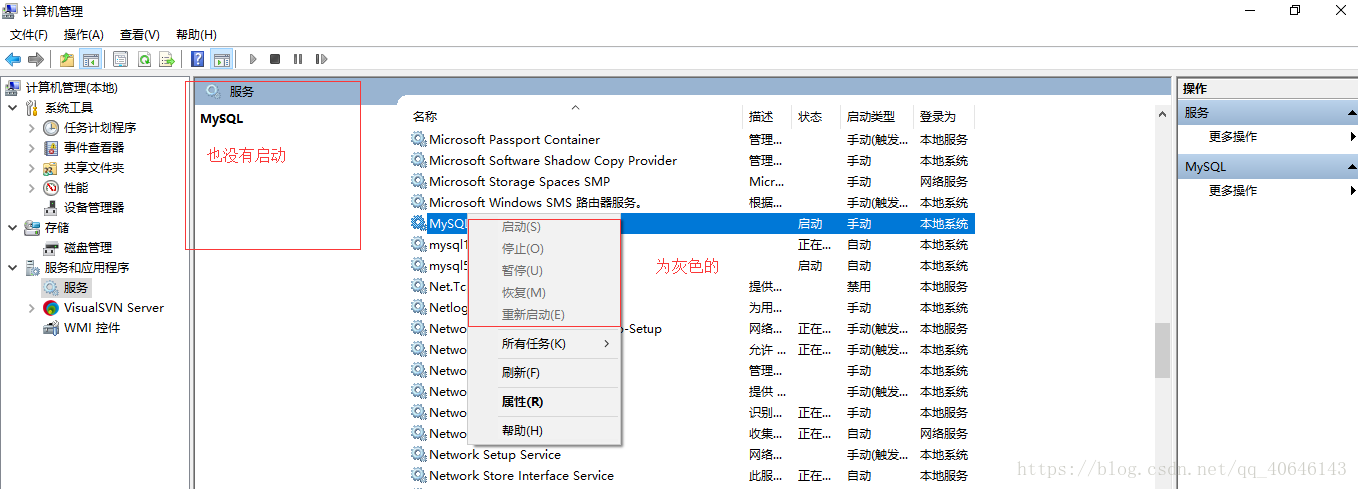
Task: Select 事件查看器 icon in tree
Action: 51,148
